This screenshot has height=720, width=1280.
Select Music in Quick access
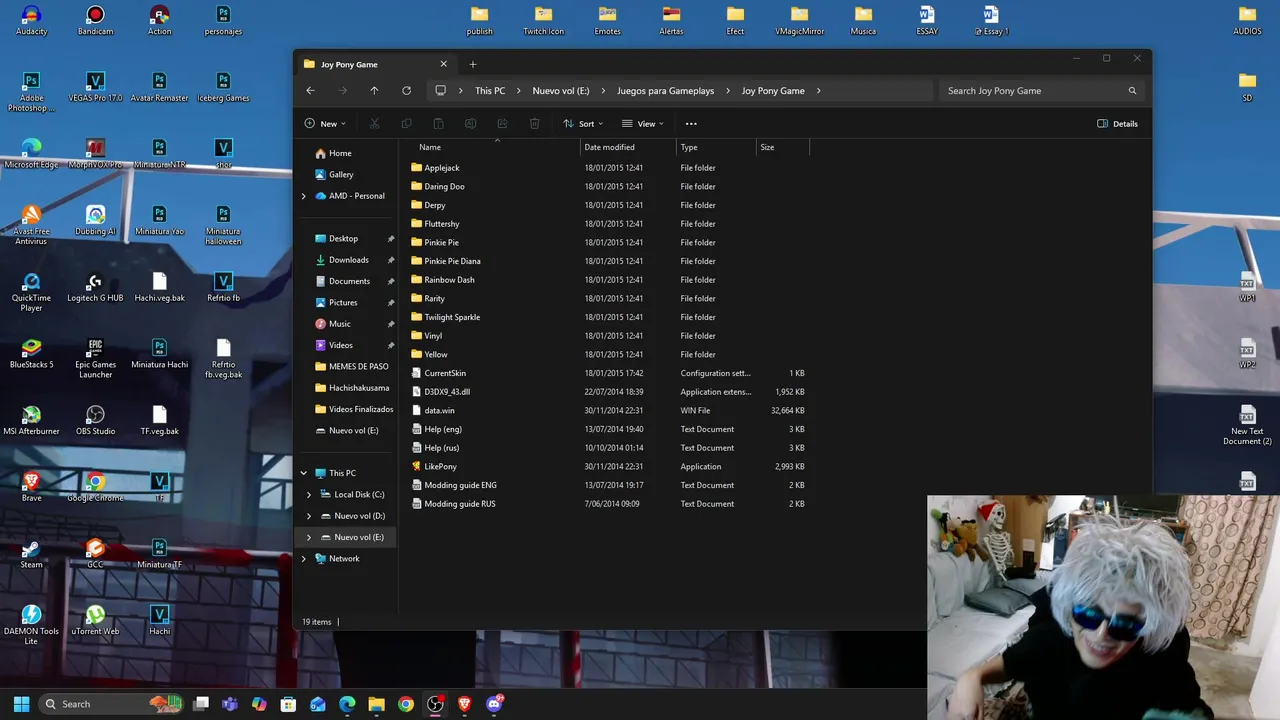coord(340,324)
